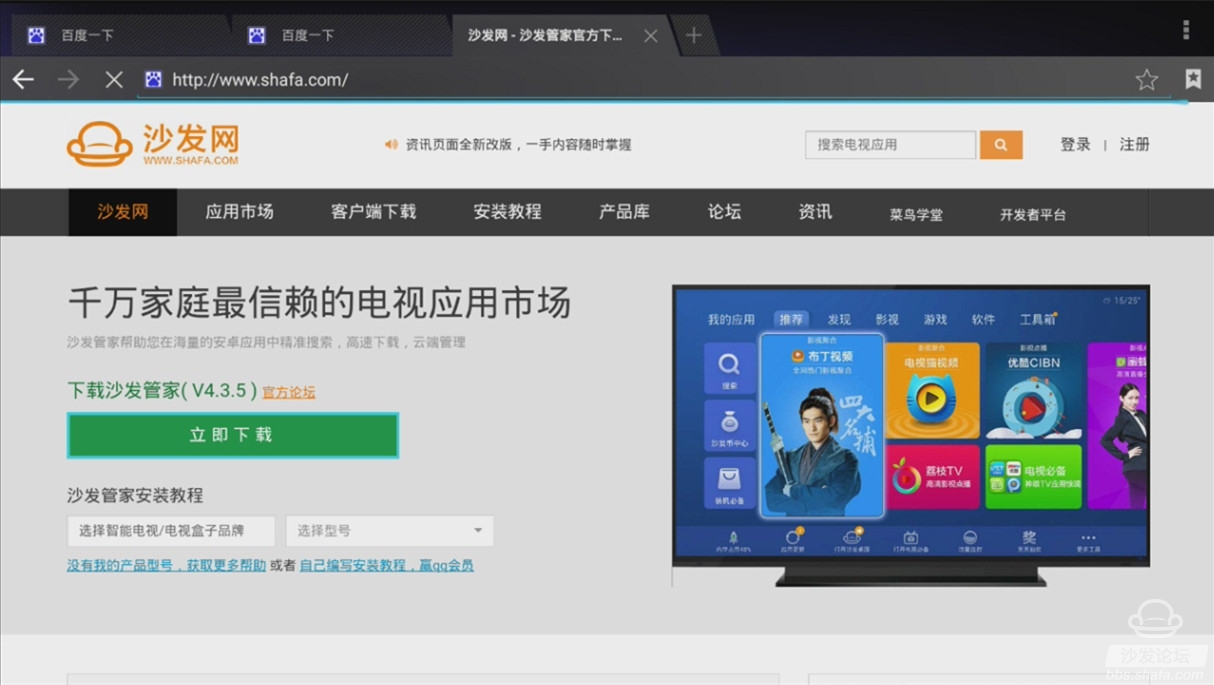Click the 搜索电视应用 search box

pyautogui.click(x=890, y=144)
